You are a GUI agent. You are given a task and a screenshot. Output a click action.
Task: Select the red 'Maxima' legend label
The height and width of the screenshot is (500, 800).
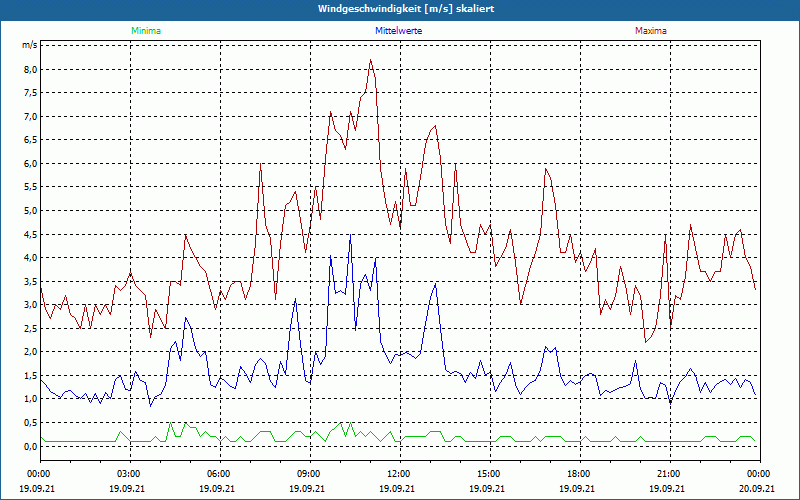point(651,31)
